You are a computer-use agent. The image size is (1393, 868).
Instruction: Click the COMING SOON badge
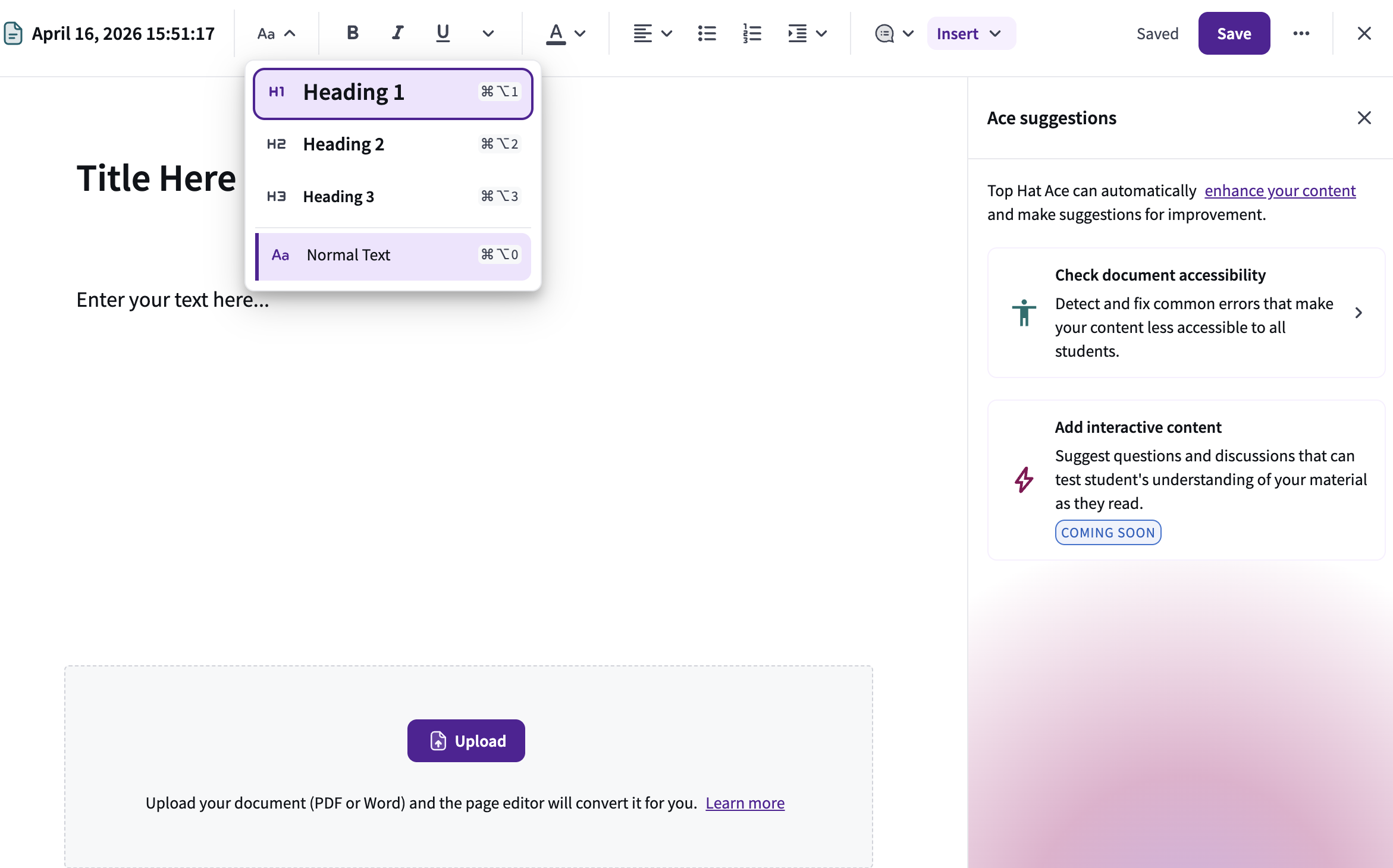pyautogui.click(x=1108, y=532)
